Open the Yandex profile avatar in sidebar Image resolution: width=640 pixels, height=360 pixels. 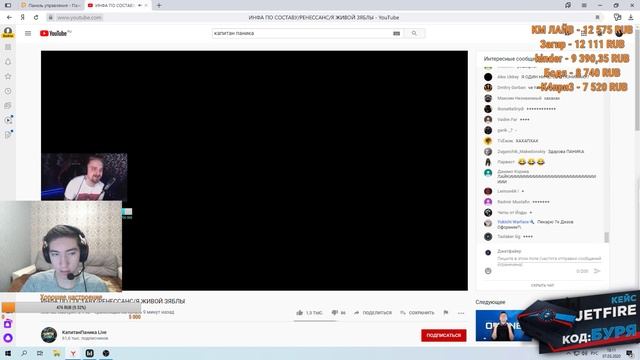click(x=8, y=32)
